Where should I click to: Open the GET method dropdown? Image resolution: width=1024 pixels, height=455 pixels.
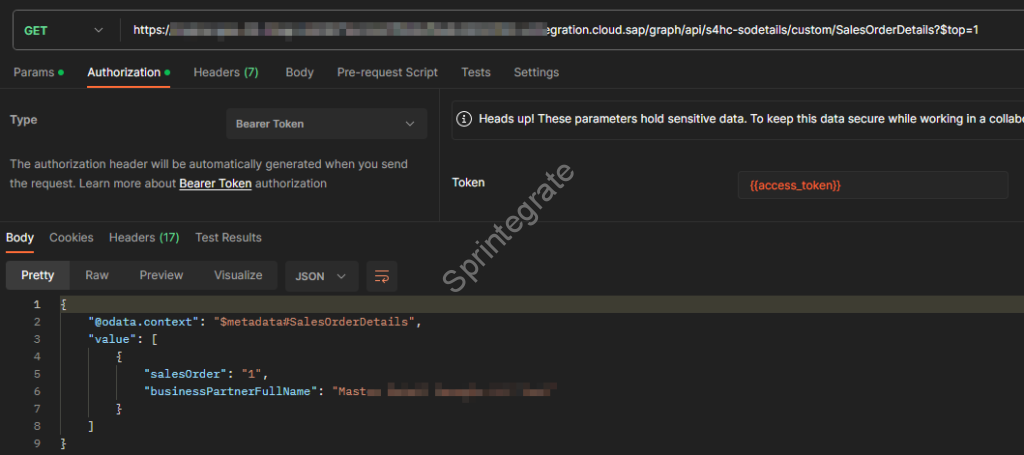click(x=63, y=30)
